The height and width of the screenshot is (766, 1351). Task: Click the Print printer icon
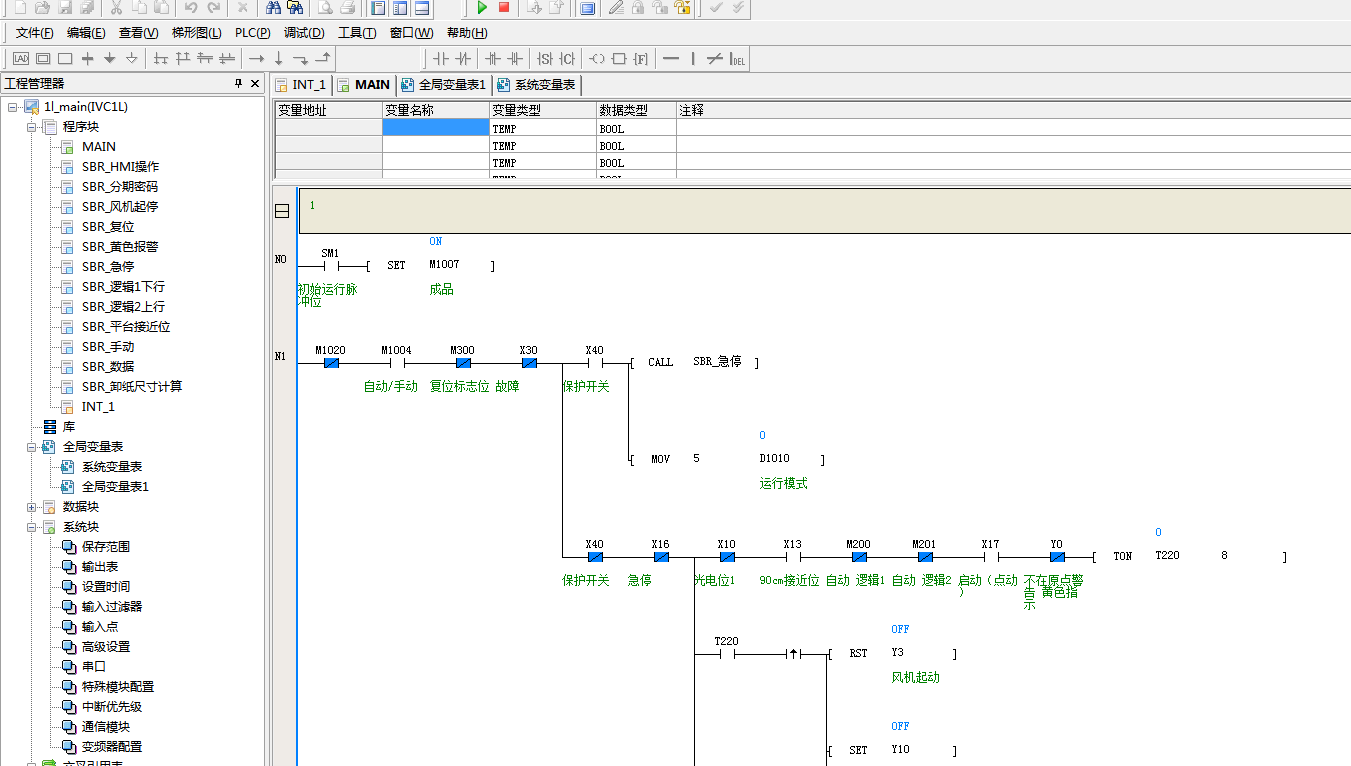coord(347,7)
